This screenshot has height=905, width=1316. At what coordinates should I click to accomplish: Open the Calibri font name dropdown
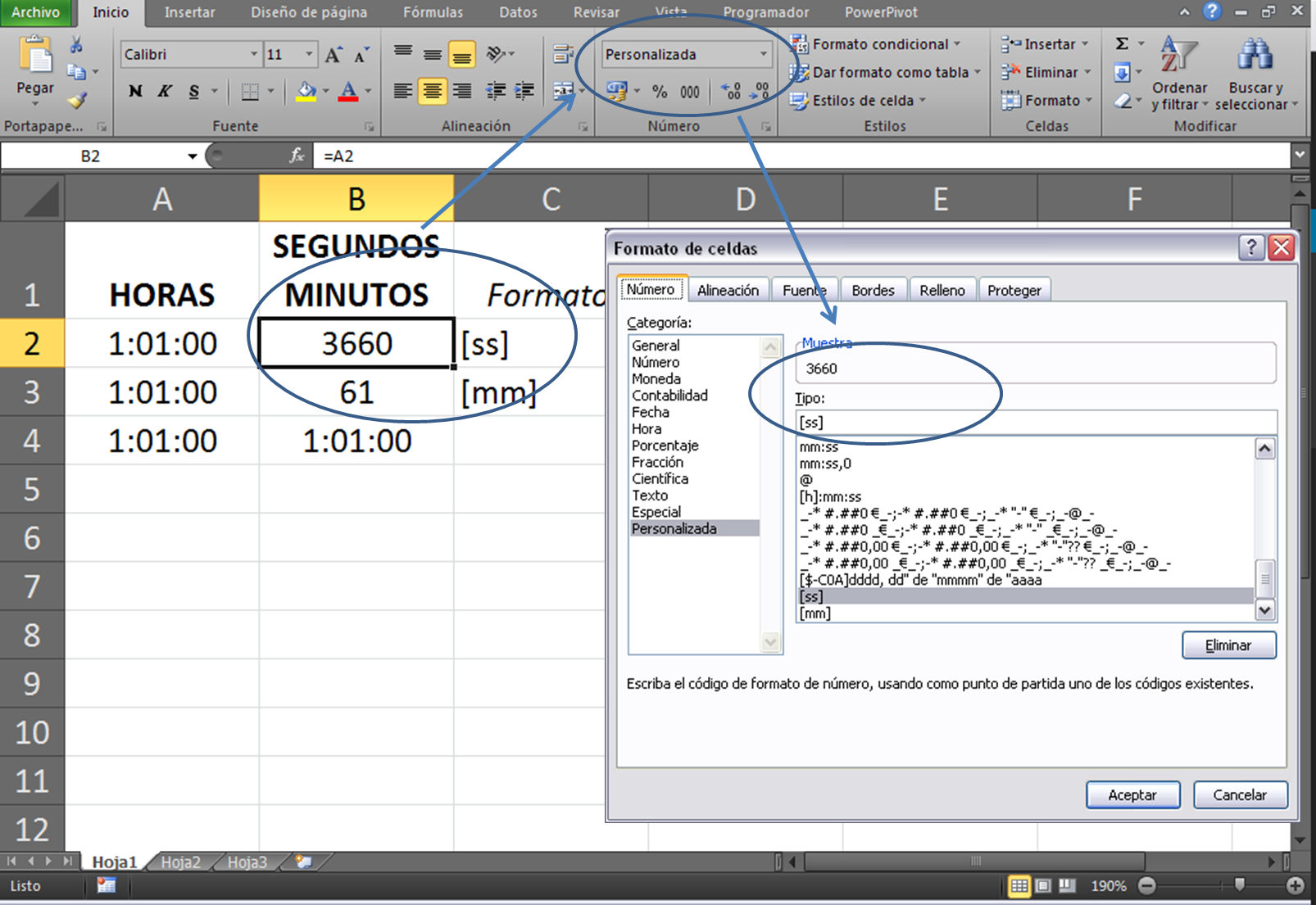(253, 55)
